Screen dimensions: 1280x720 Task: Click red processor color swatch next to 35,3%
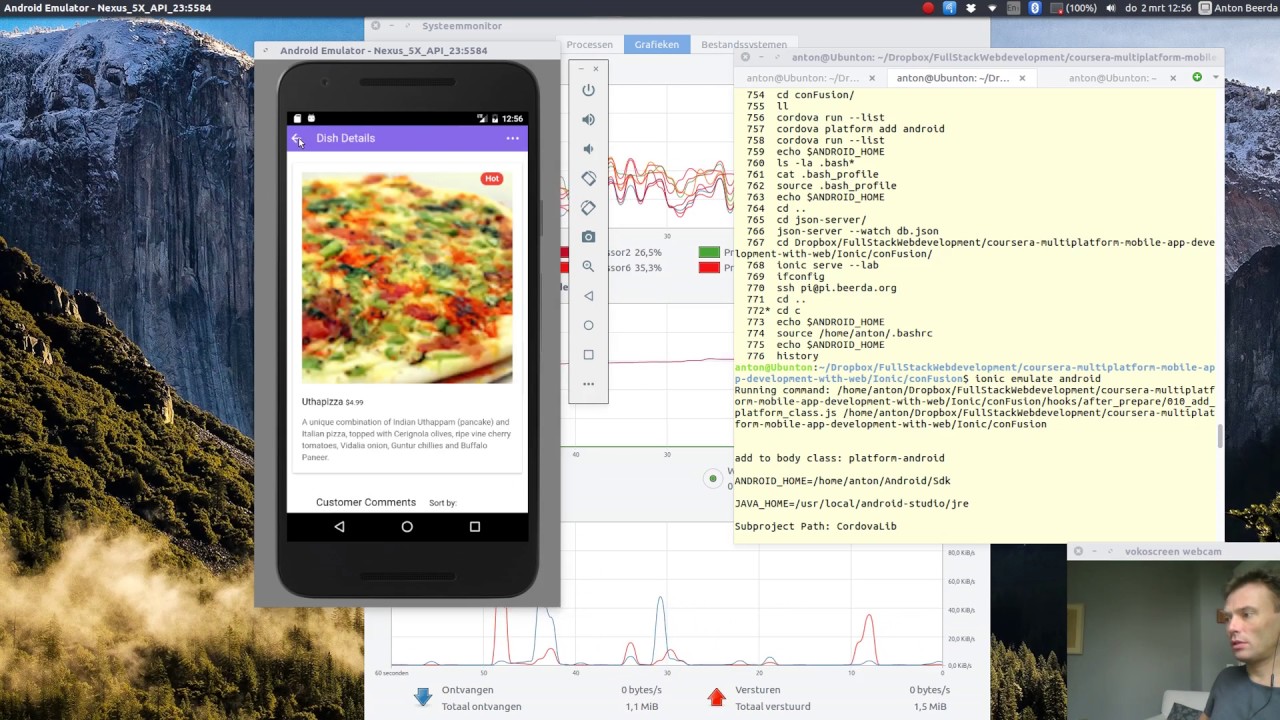(x=709, y=268)
